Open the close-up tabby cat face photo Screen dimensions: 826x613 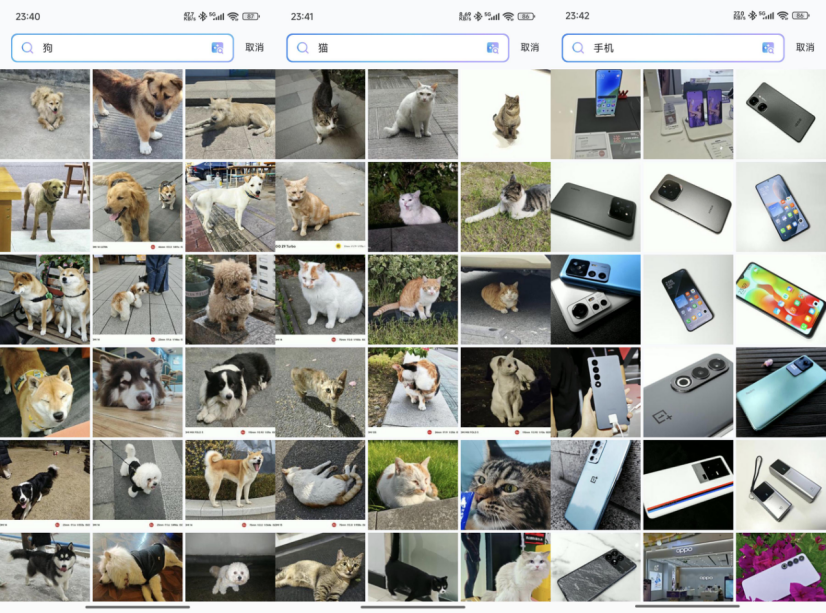[x=506, y=485]
